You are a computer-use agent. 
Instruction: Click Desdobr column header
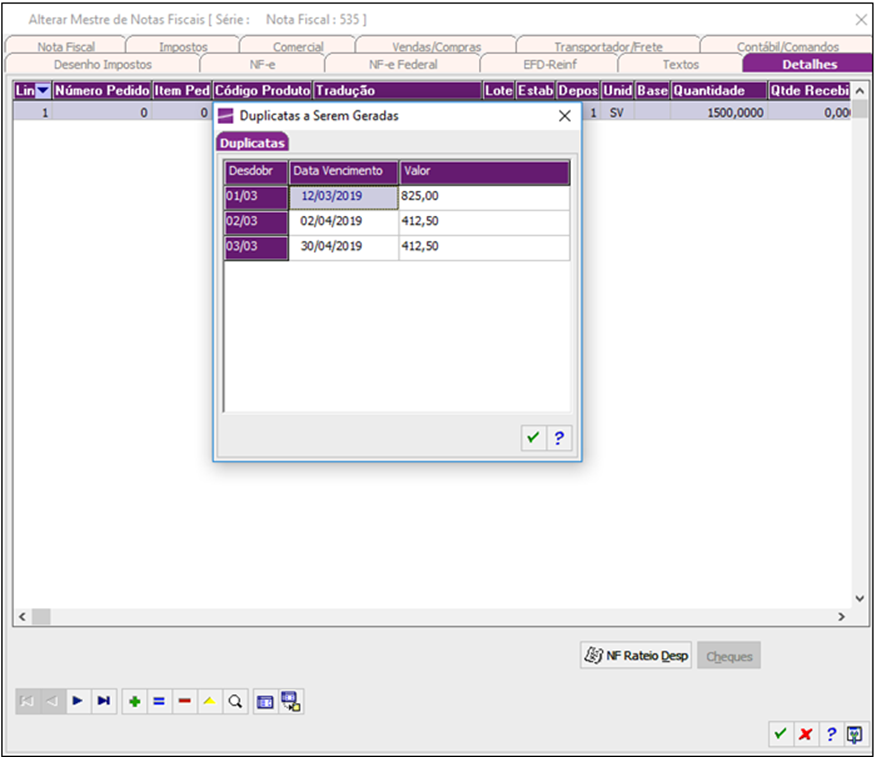point(256,172)
